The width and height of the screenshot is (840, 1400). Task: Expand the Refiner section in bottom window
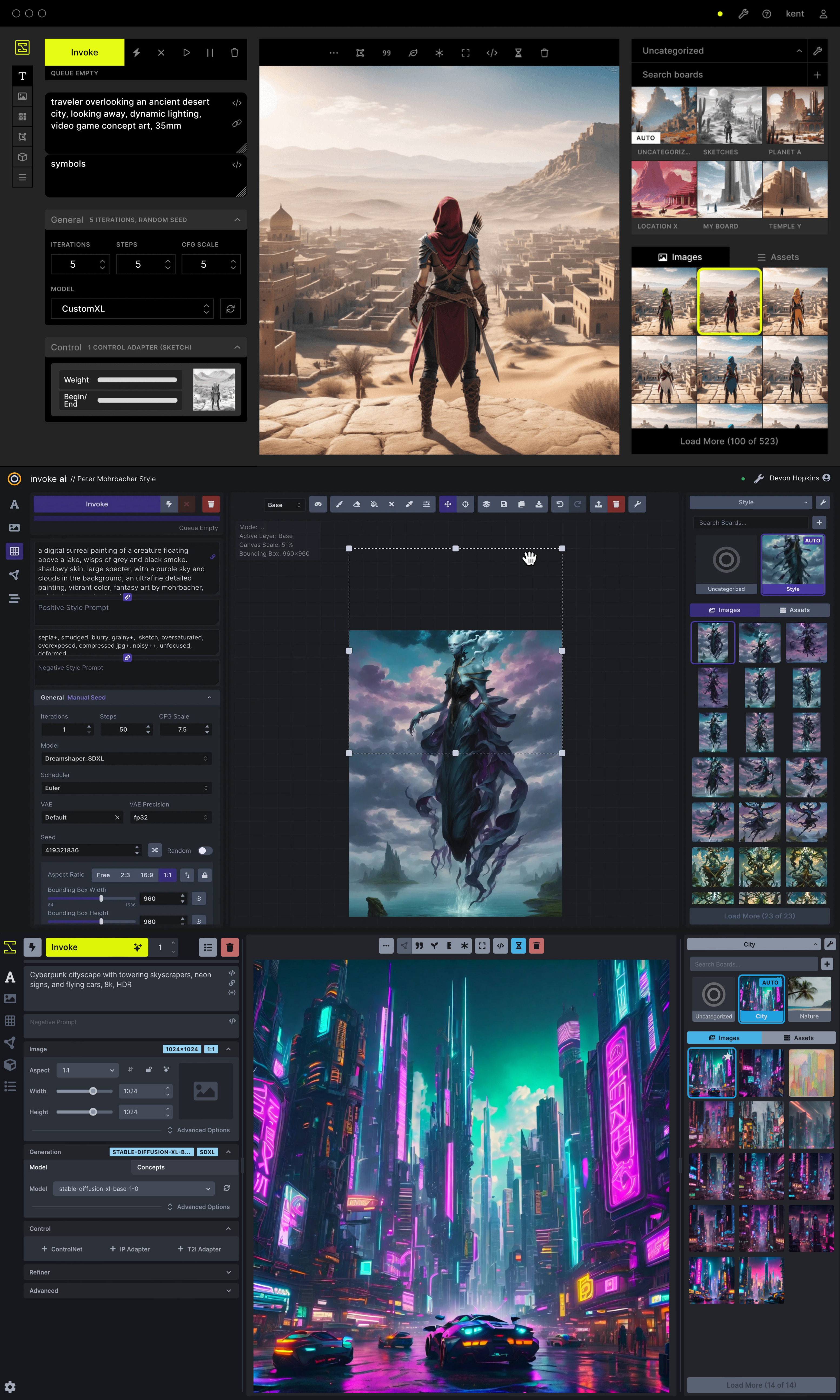[x=131, y=1272]
